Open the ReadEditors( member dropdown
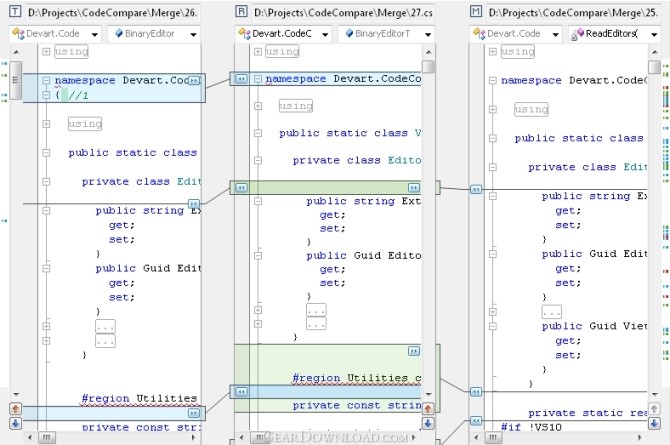This screenshot has width=670, height=445. [x=654, y=34]
